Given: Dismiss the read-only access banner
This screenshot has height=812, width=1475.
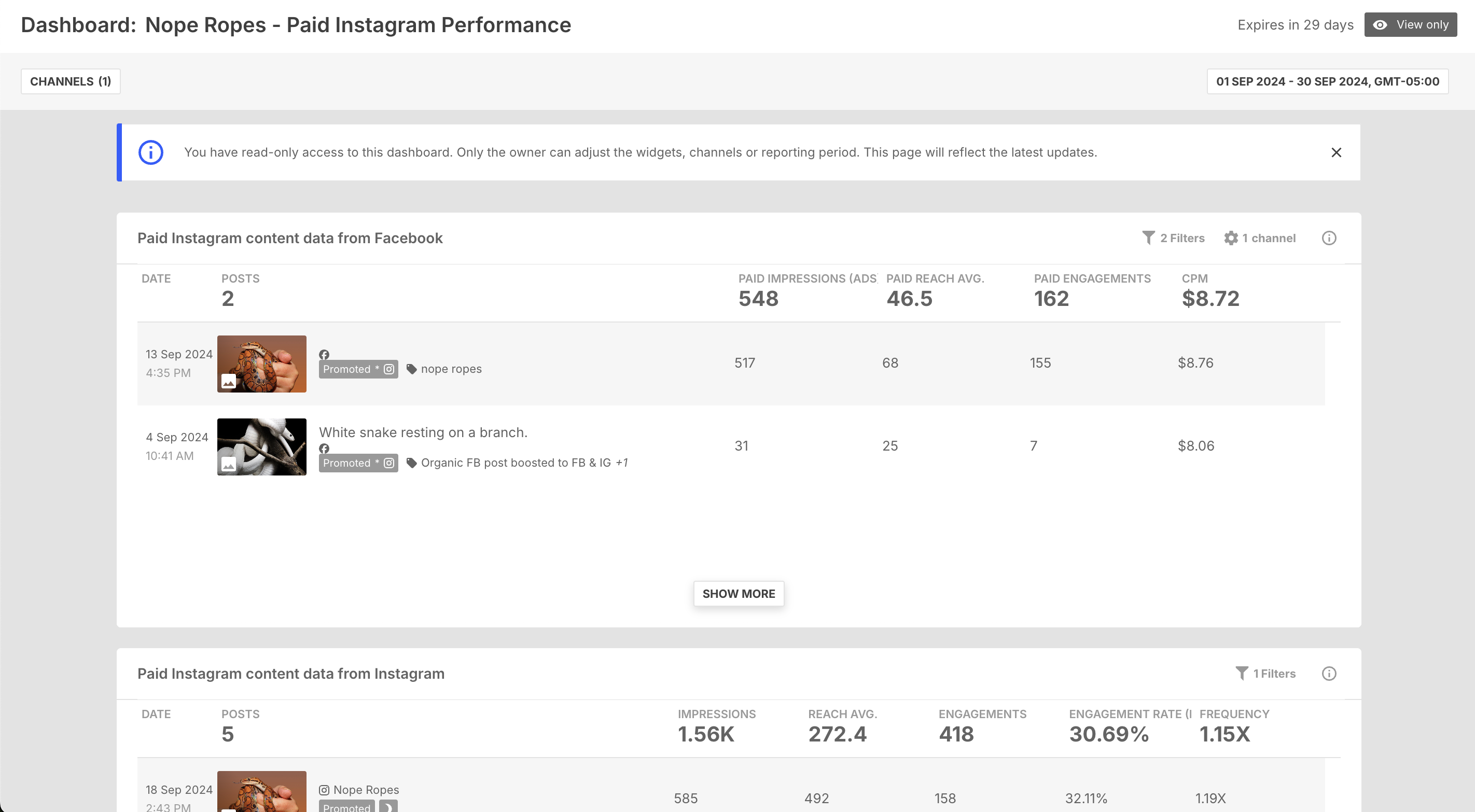Looking at the screenshot, I should coord(1336,152).
